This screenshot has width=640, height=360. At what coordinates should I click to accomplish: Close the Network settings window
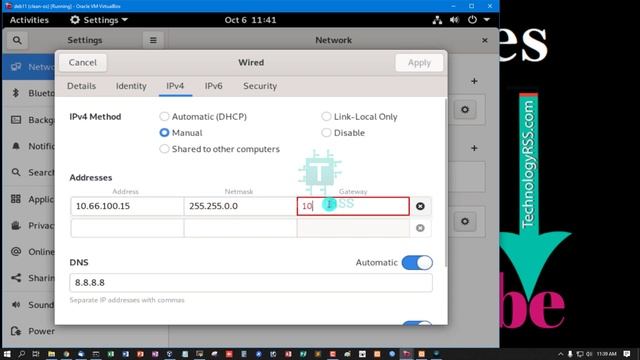tap(484, 40)
